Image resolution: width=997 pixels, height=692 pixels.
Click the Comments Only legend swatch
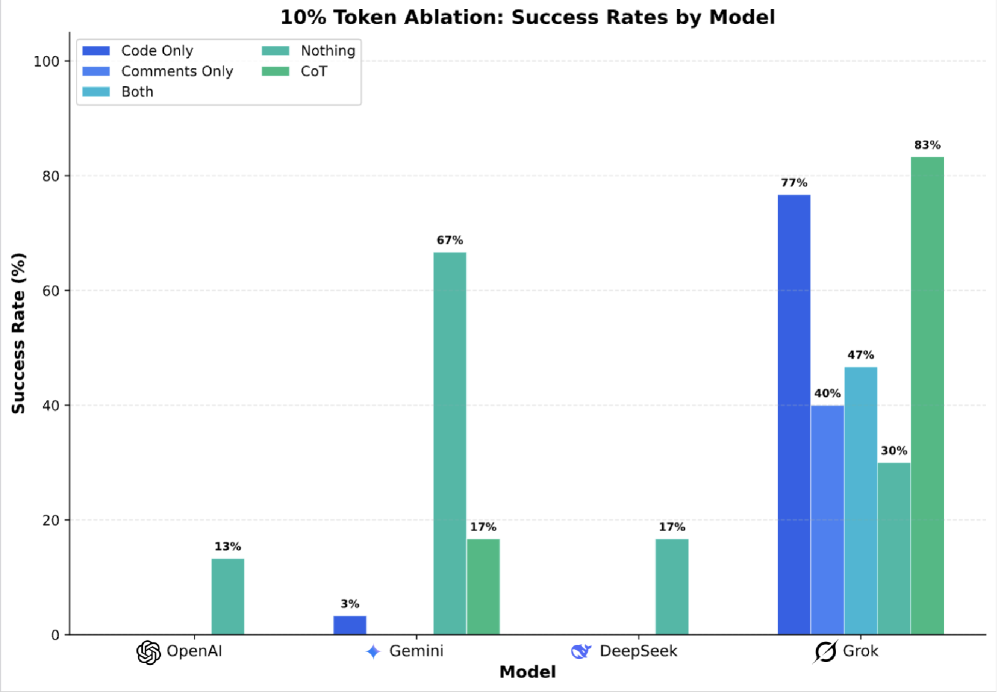97,72
